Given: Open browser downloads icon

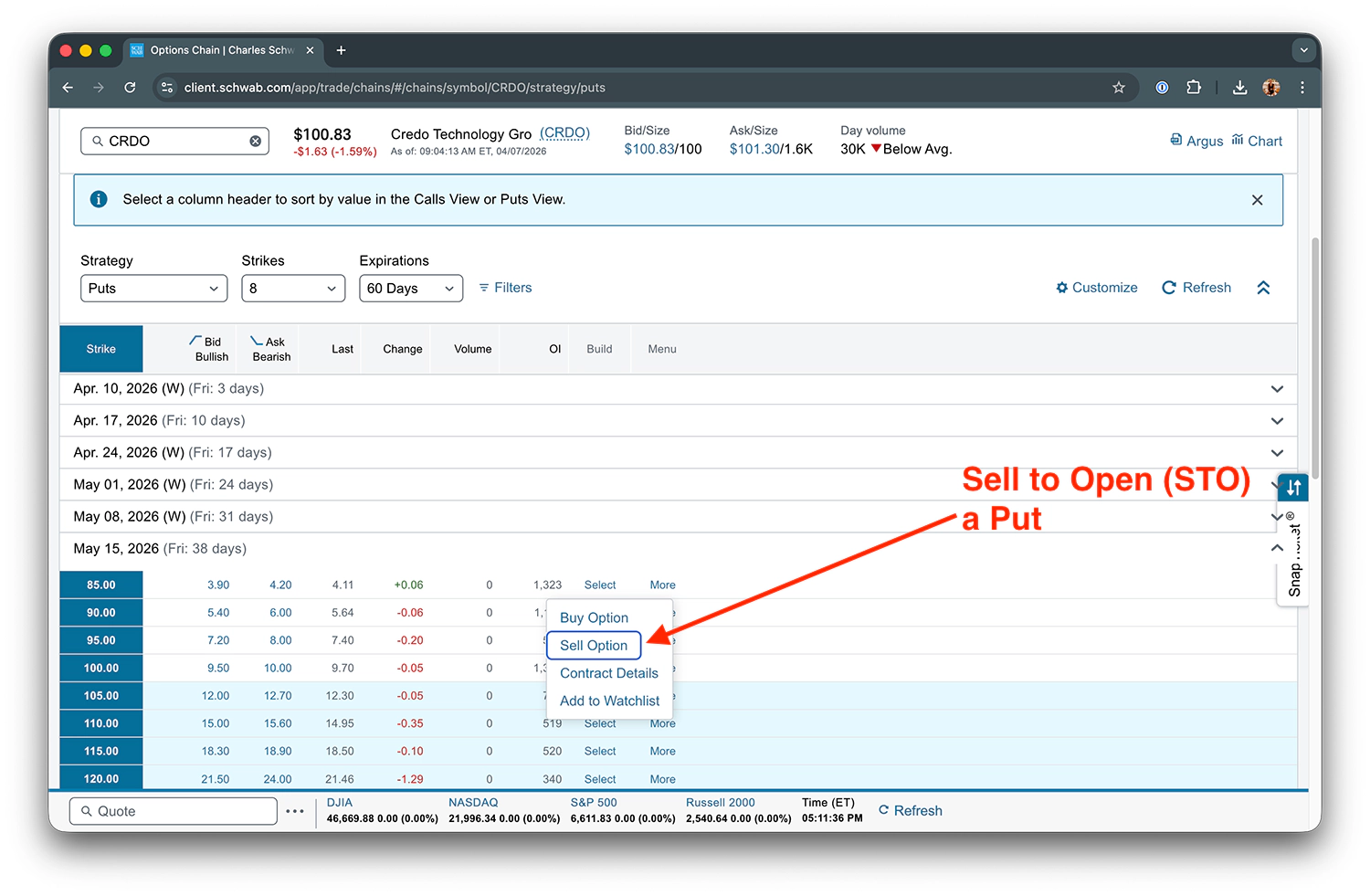Looking at the screenshot, I should pyautogui.click(x=1239, y=88).
